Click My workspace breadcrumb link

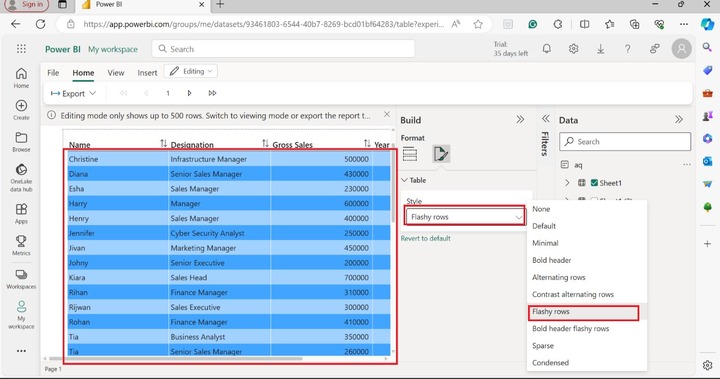pyautogui.click(x=113, y=49)
